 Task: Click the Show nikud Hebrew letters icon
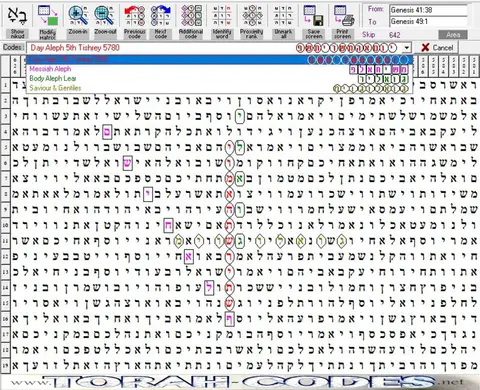coord(17,16)
